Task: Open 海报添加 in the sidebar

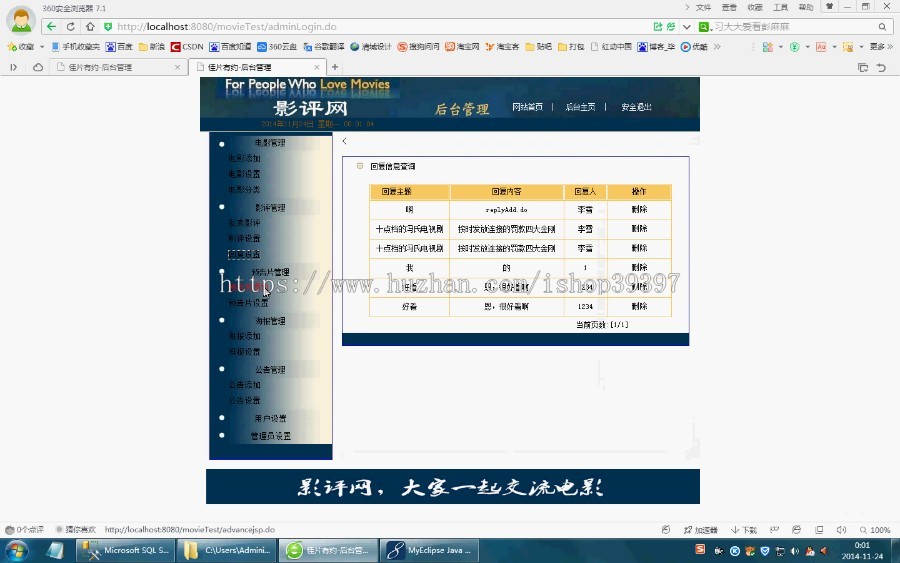Action: click(244, 336)
